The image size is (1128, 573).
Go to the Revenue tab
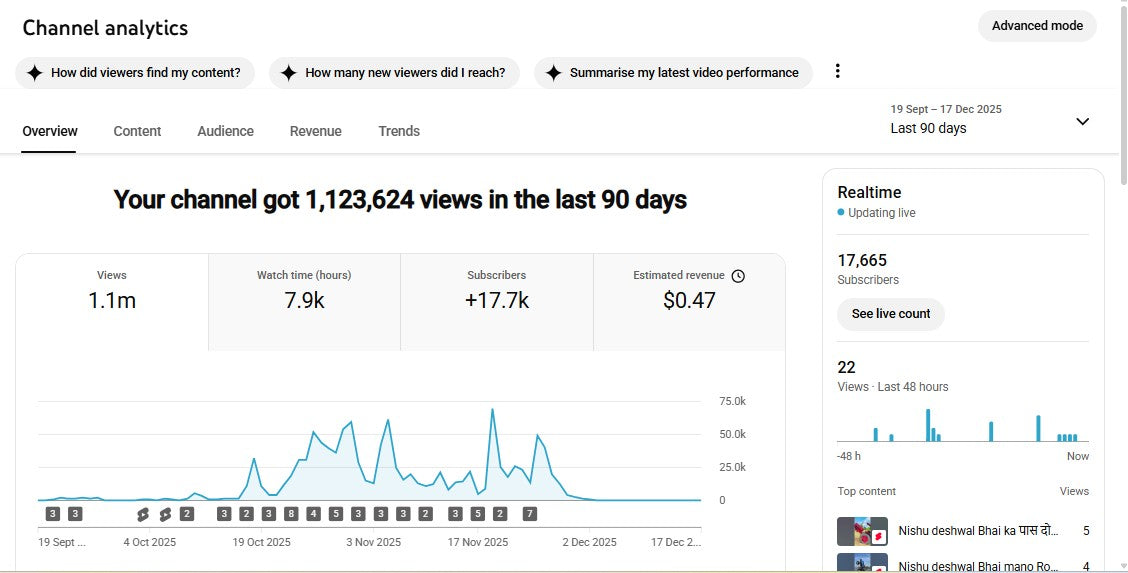(x=315, y=131)
